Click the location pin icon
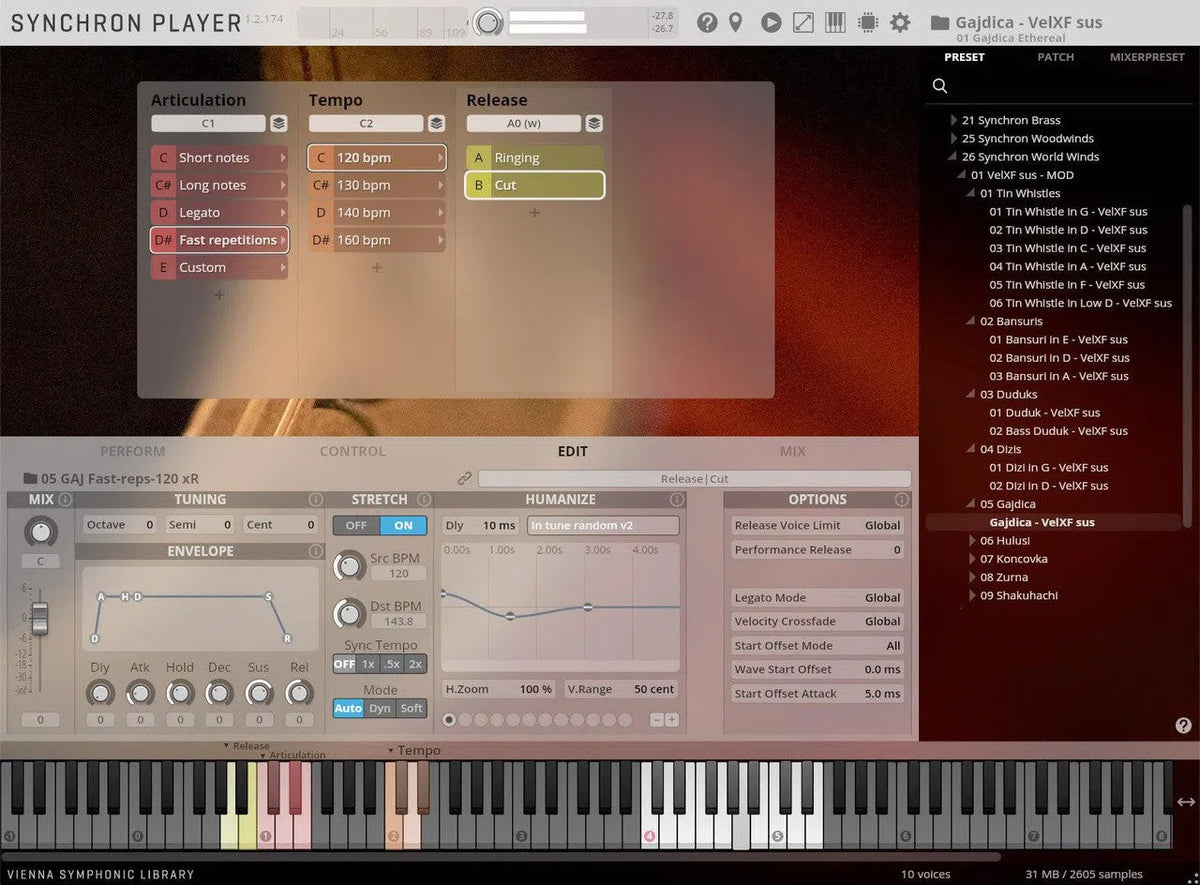The image size is (1200, 885). coord(737,22)
